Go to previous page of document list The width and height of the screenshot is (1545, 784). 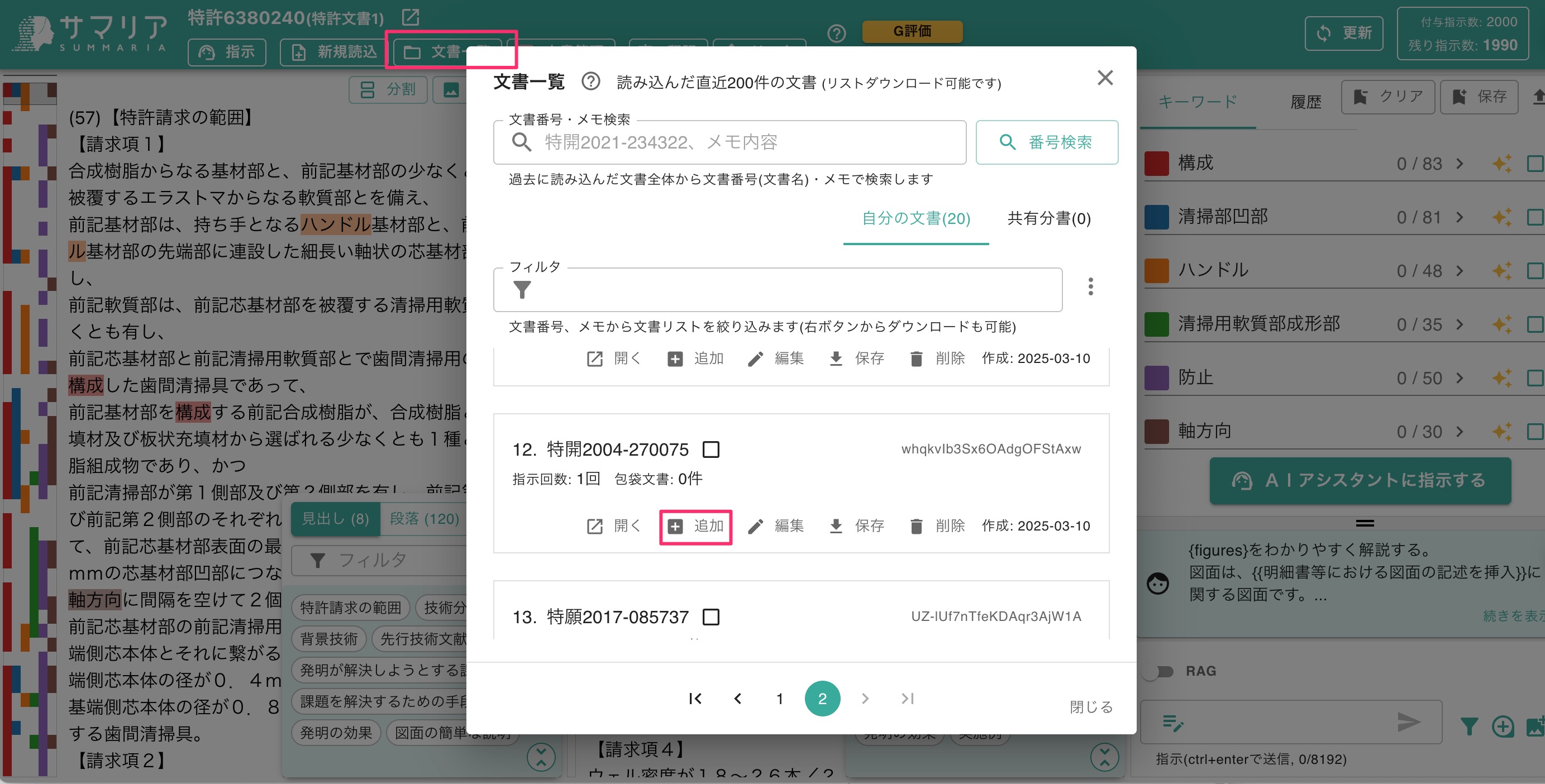(738, 699)
